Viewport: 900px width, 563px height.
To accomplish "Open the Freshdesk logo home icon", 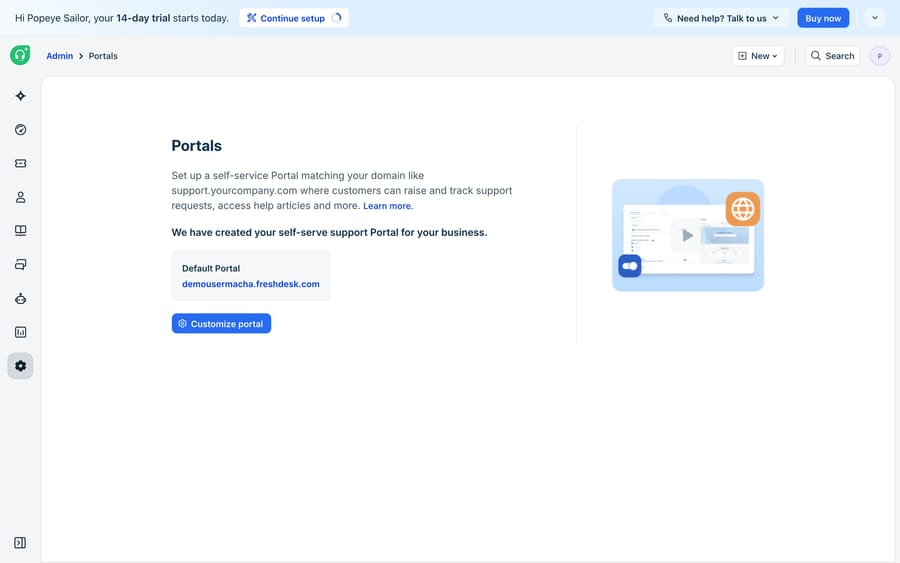I will click(x=20, y=55).
